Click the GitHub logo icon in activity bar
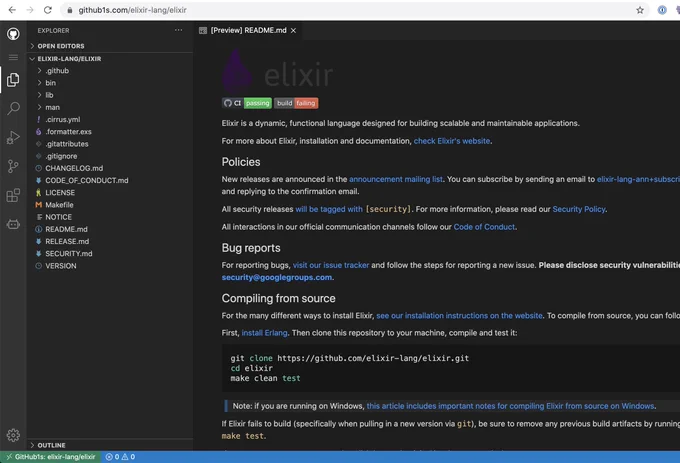Screen dimensions: 680x463 pos(13,34)
